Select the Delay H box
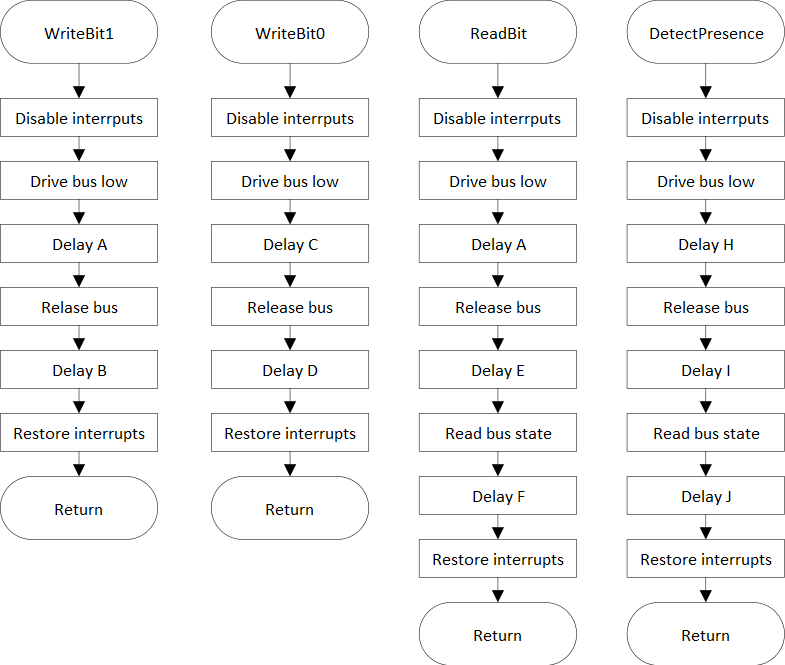 (x=706, y=244)
